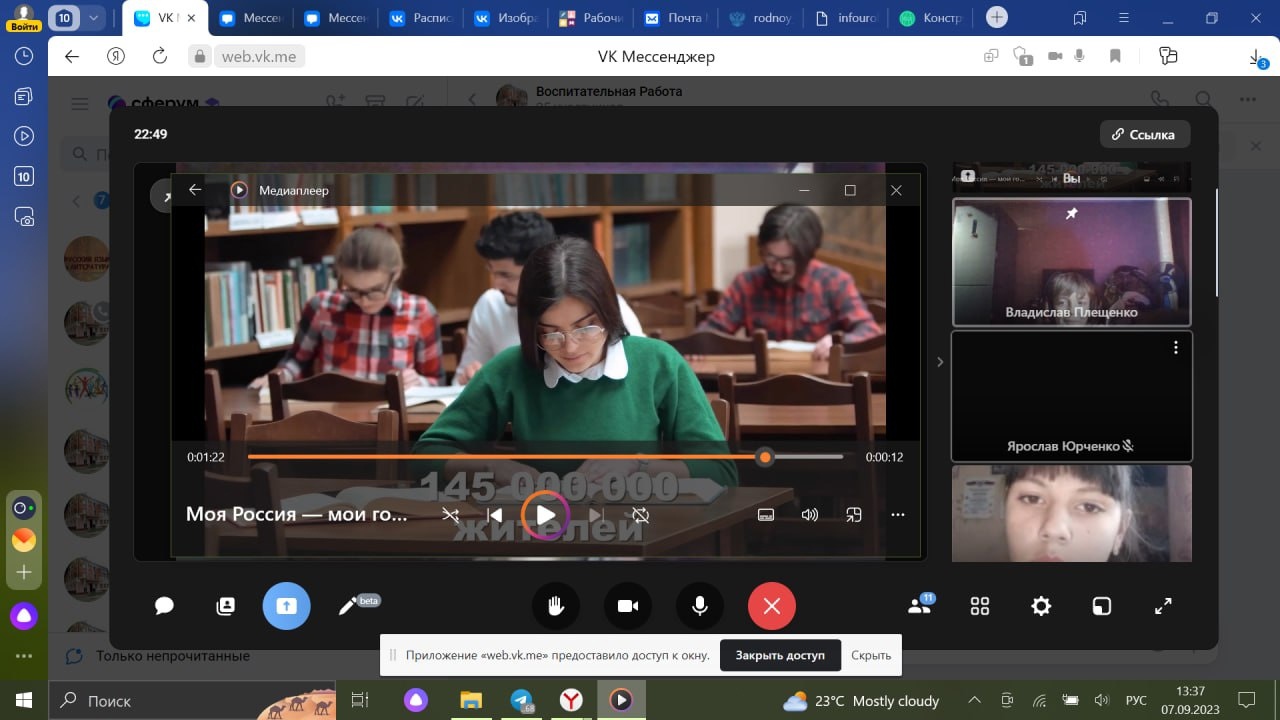Open a new browser tab
This screenshot has height=720, width=1280.
tap(997, 17)
